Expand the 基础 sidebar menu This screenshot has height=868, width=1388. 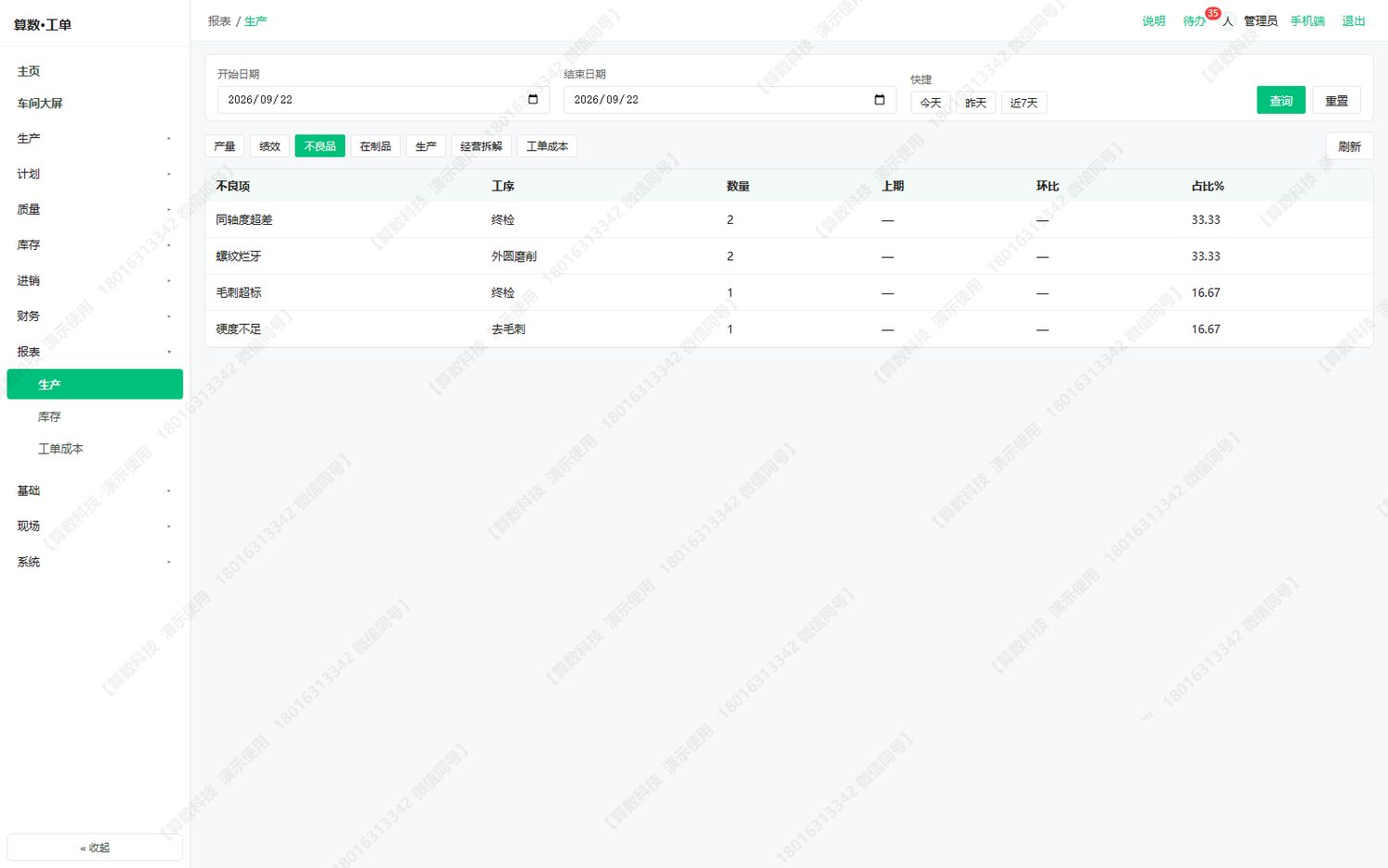point(94,490)
